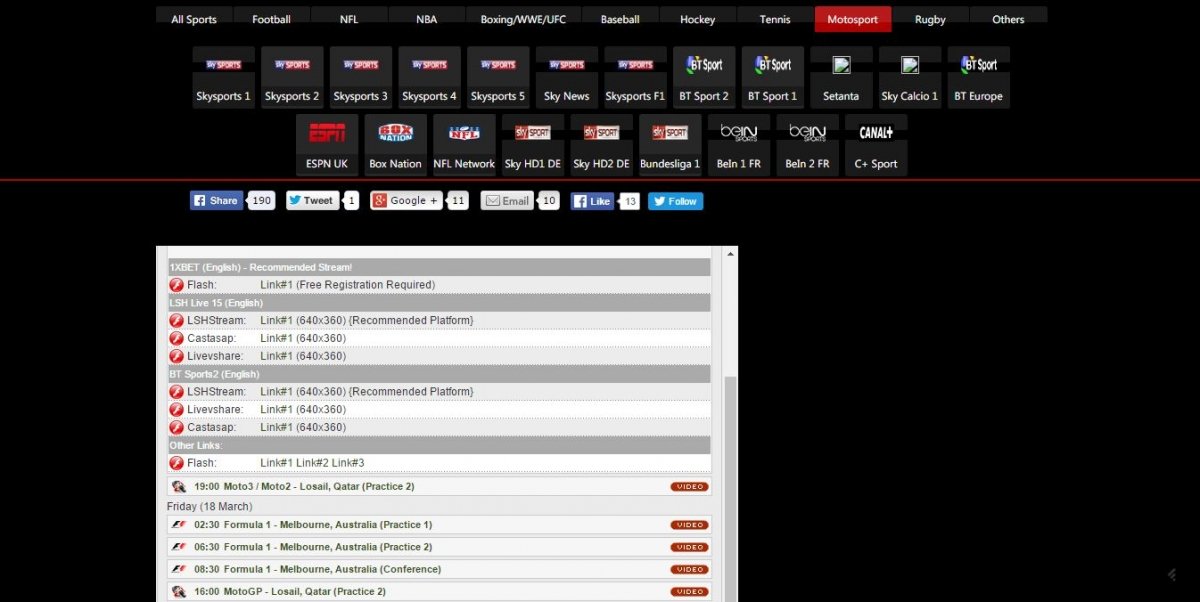Open the BT Europe channel tile
The width and height of the screenshot is (1200, 602).
pyautogui.click(x=979, y=77)
